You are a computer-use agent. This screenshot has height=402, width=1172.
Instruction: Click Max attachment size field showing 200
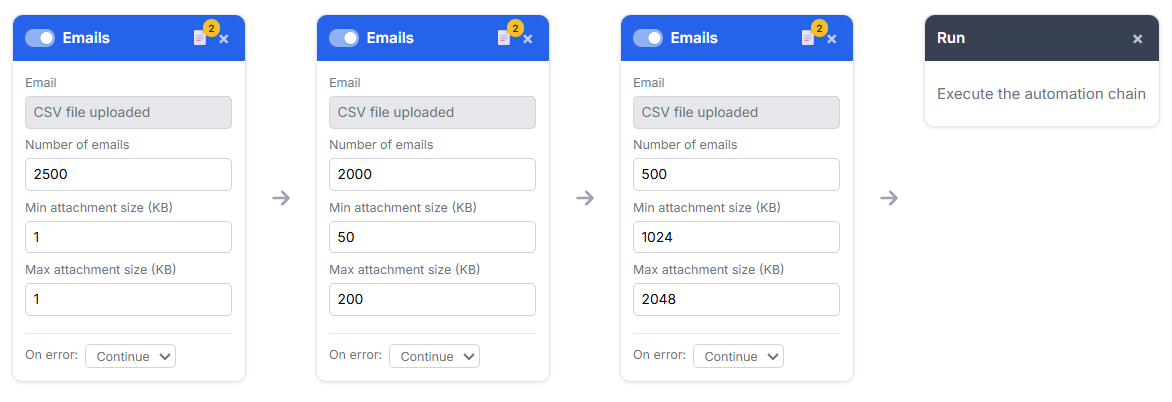[432, 299]
